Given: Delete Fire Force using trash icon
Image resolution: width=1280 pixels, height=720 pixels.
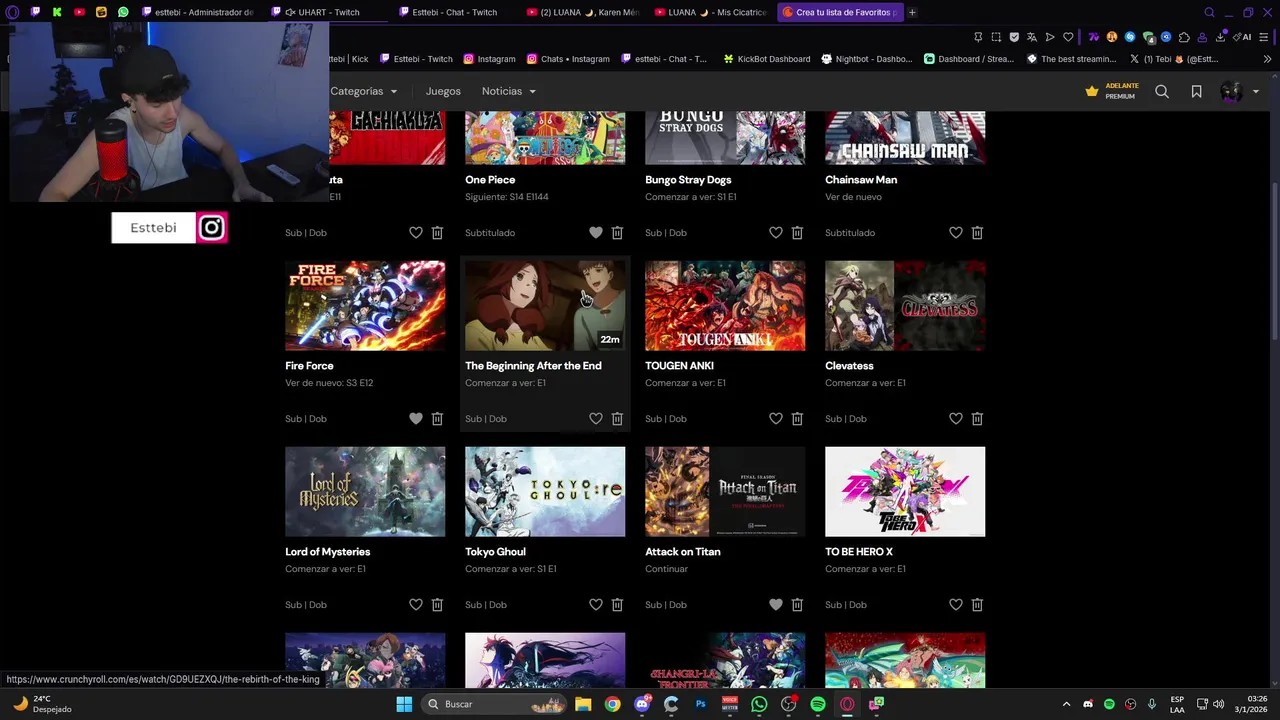Looking at the screenshot, I should [x=437, y=419].
